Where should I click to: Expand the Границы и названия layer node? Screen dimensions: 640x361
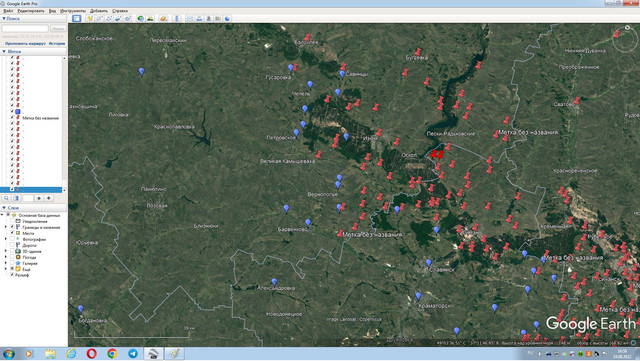pos(6,227)
